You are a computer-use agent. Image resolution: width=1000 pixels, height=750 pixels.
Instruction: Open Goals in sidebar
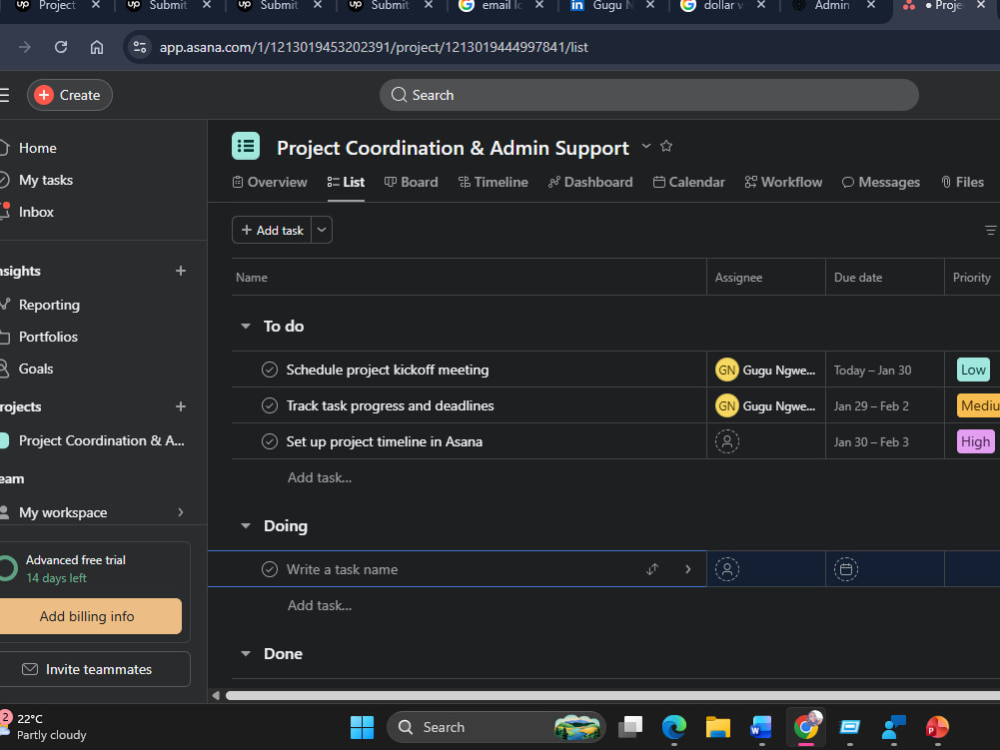coord(36,369)
